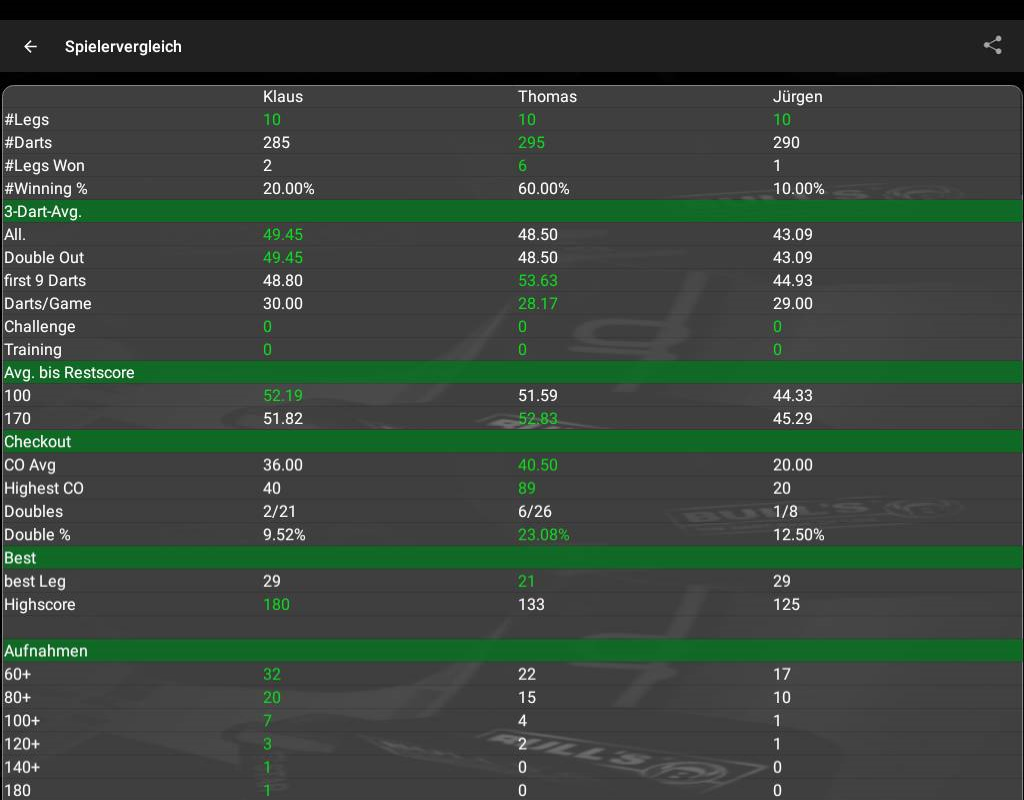Tap the 3-Dart-Avg. section header

point(43,211)
